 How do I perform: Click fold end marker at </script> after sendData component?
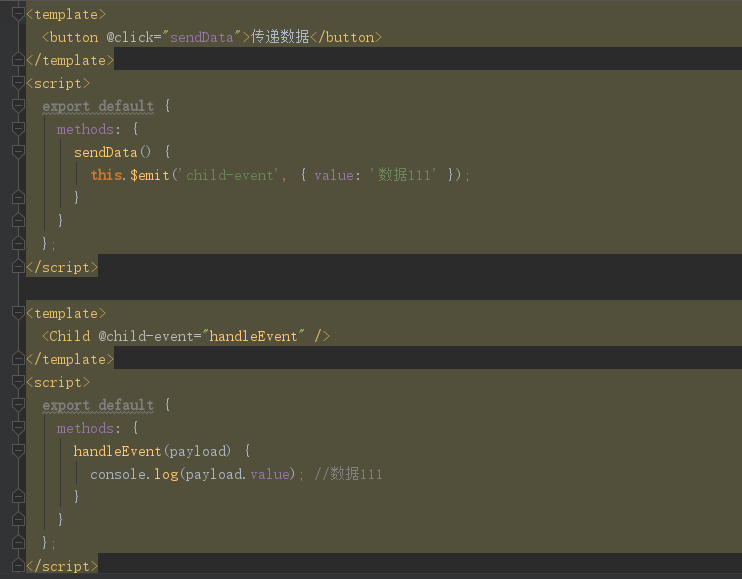click(18, 267)
